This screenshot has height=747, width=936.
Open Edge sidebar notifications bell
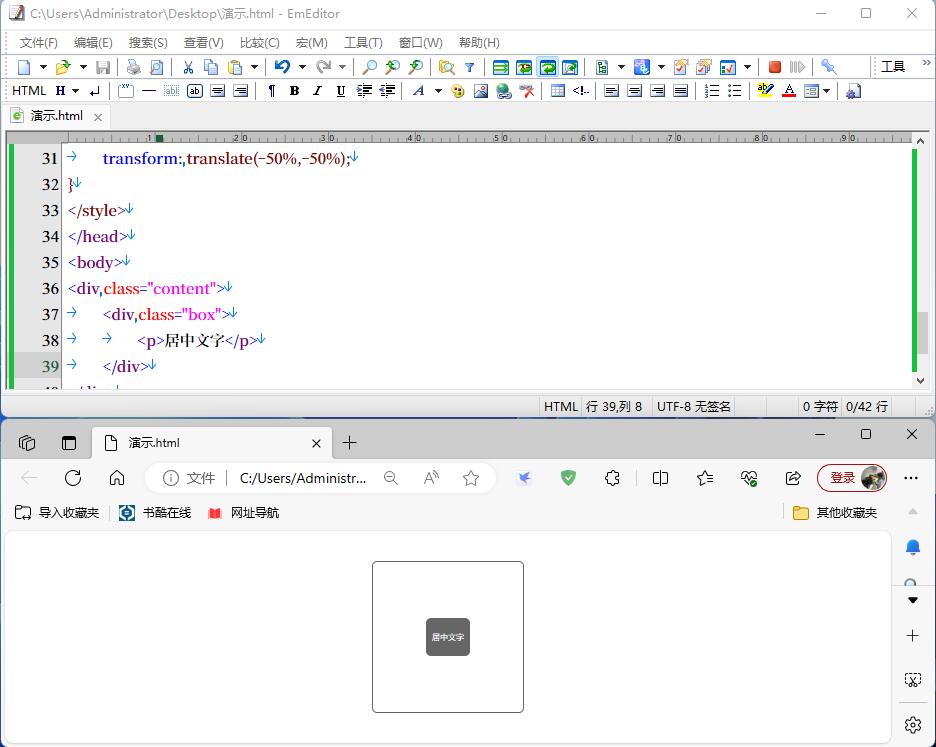click(912, 547)
